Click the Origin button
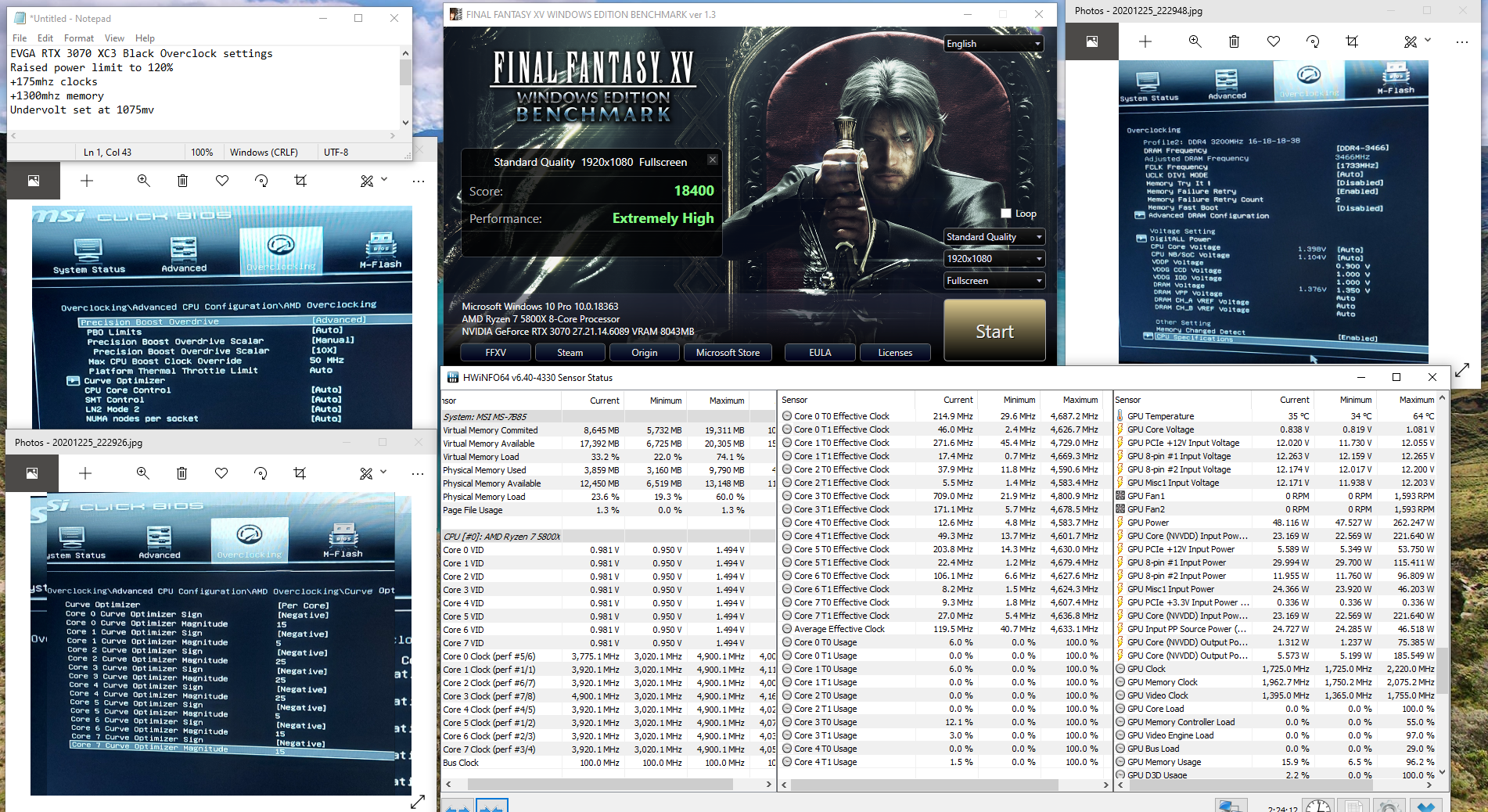This screenshot has height=812, width=1488. coord(644,353)
